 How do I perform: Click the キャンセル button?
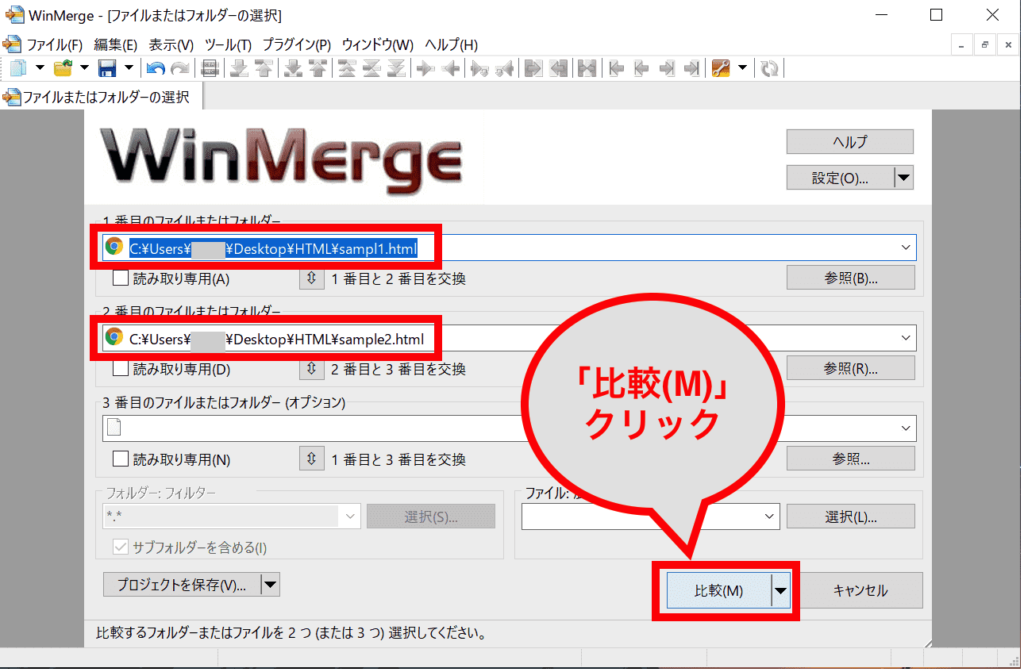tap(860, 590)
